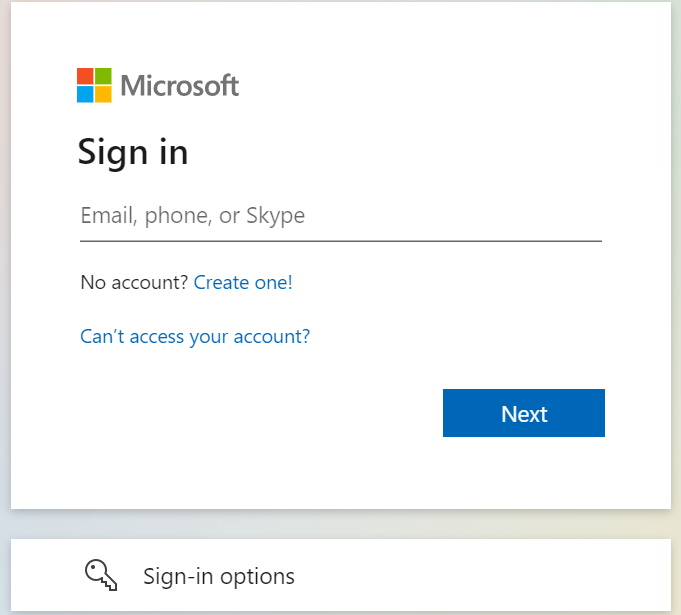Click the blue Next button

(x=524, y=413)
